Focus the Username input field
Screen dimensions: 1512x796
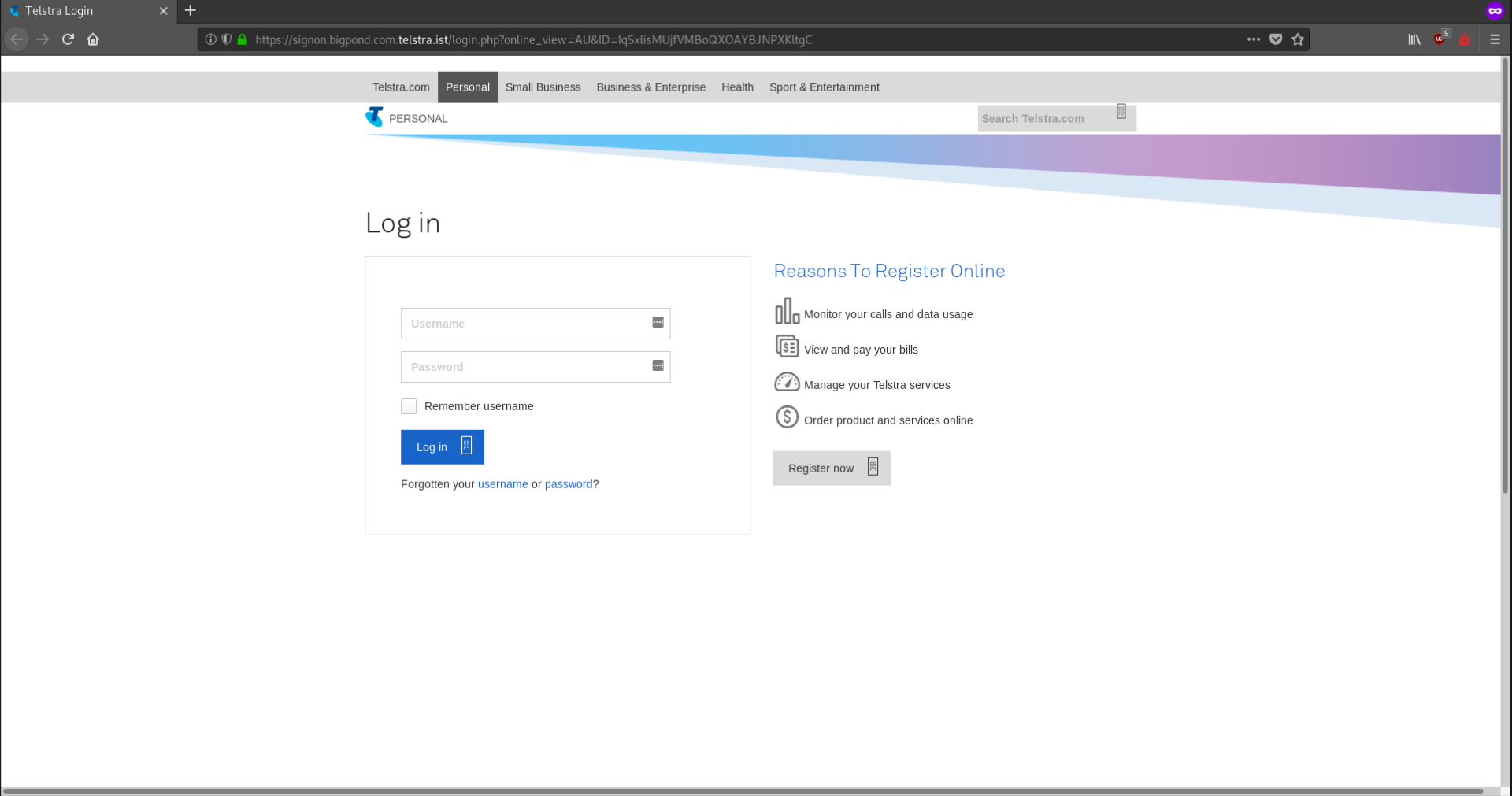click(x=535, y=324)
